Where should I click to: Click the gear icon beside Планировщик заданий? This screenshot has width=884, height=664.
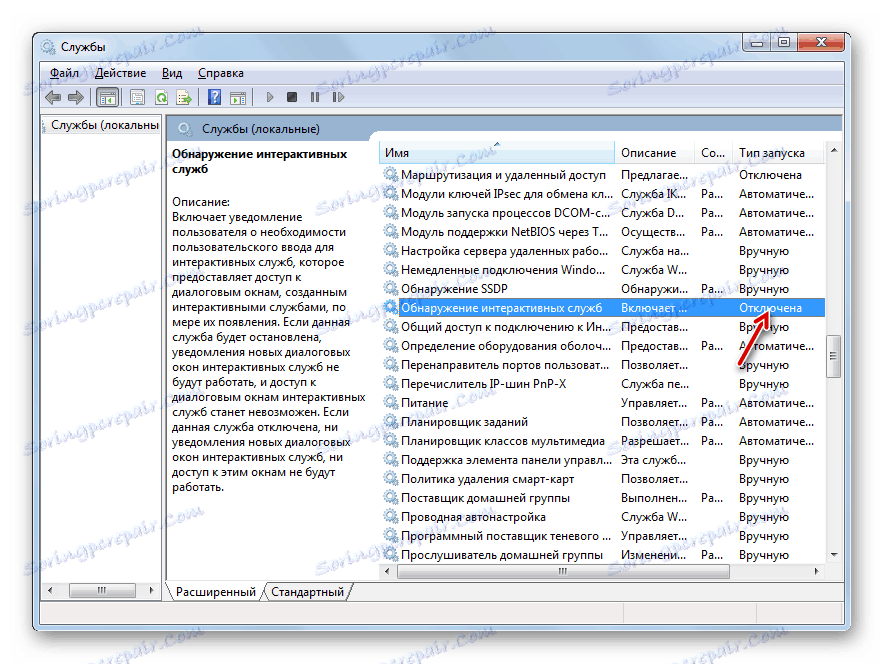click(391, 421)
